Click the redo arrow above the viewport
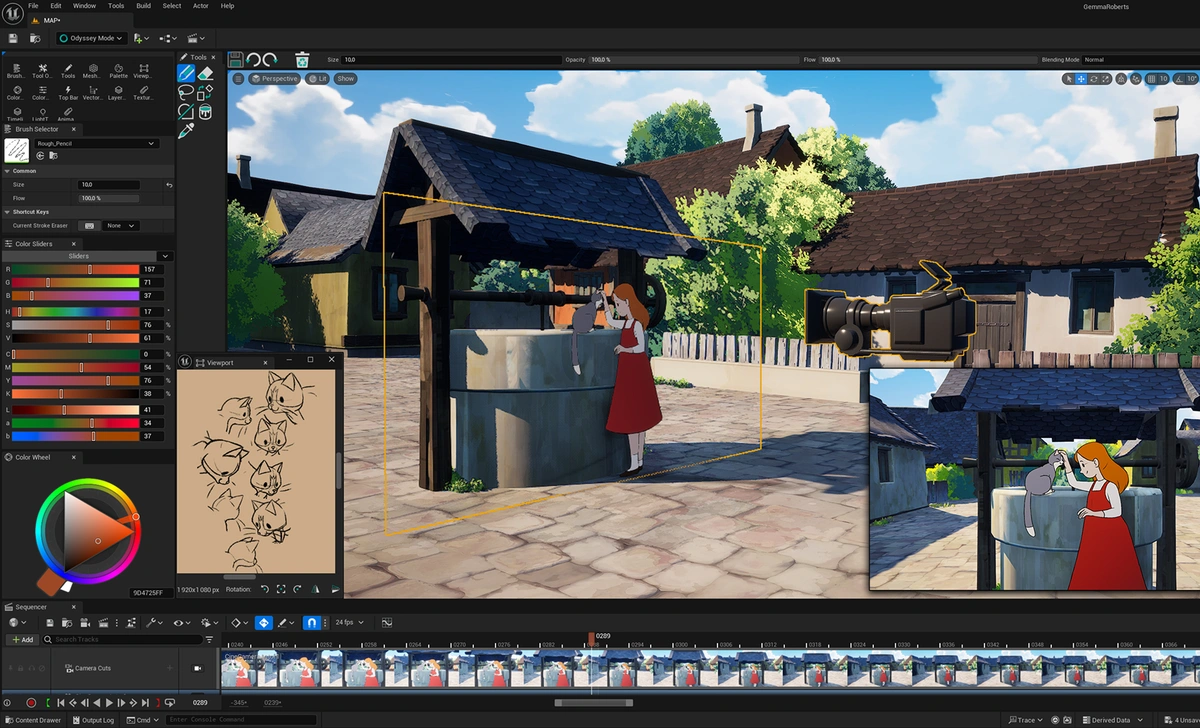Image resolution: width=1200 pixels, height=728 pixels. (270, 60)
